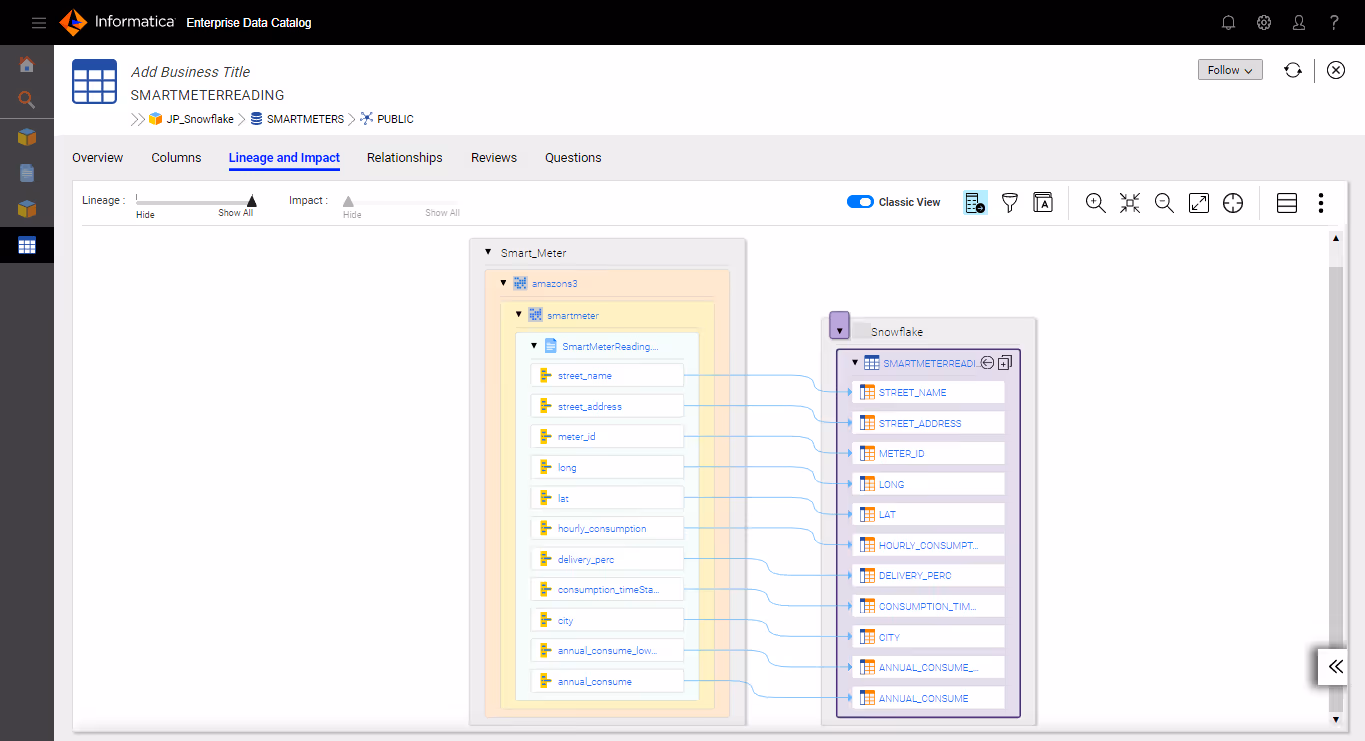Click the Lineage slider handle
This screenshot has height=741, width=1365.
[x=252, y=201]
